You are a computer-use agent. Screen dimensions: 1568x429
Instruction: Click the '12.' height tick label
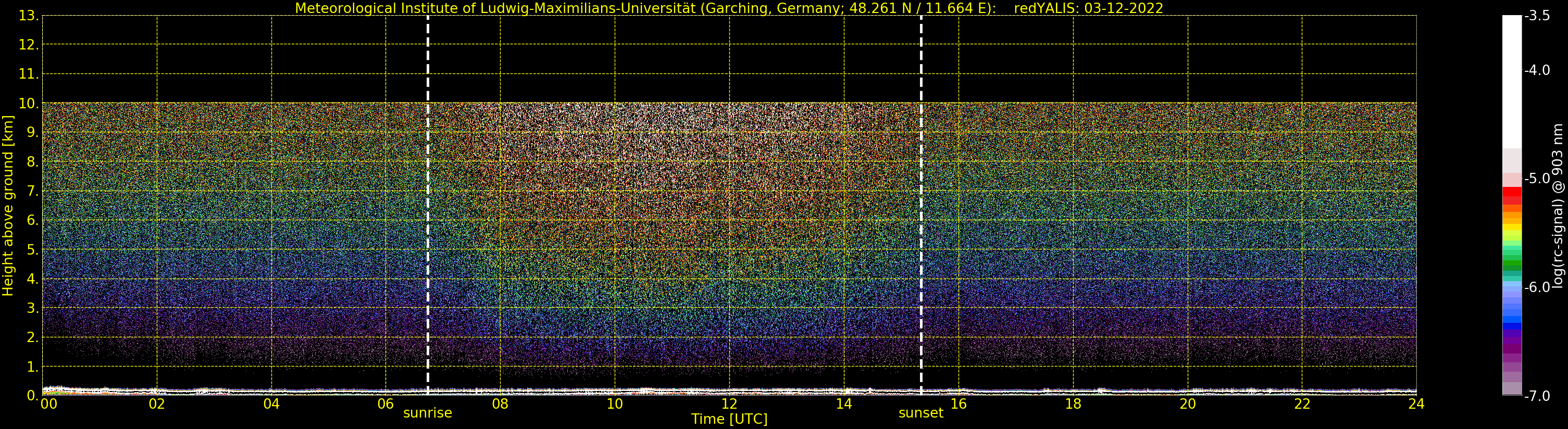[x=29, y=44]
